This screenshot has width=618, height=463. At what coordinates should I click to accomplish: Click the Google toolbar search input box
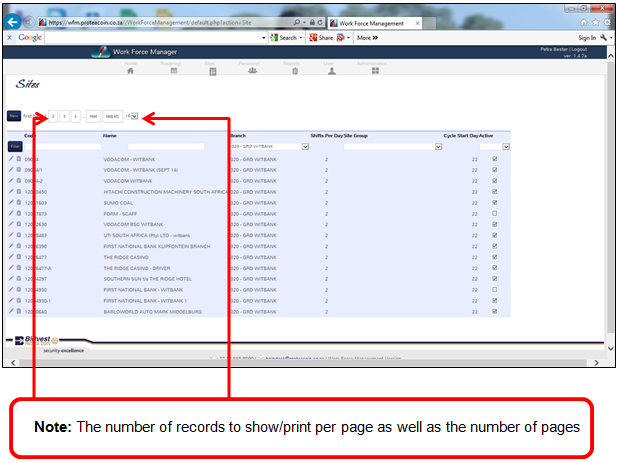click(153, 38)
